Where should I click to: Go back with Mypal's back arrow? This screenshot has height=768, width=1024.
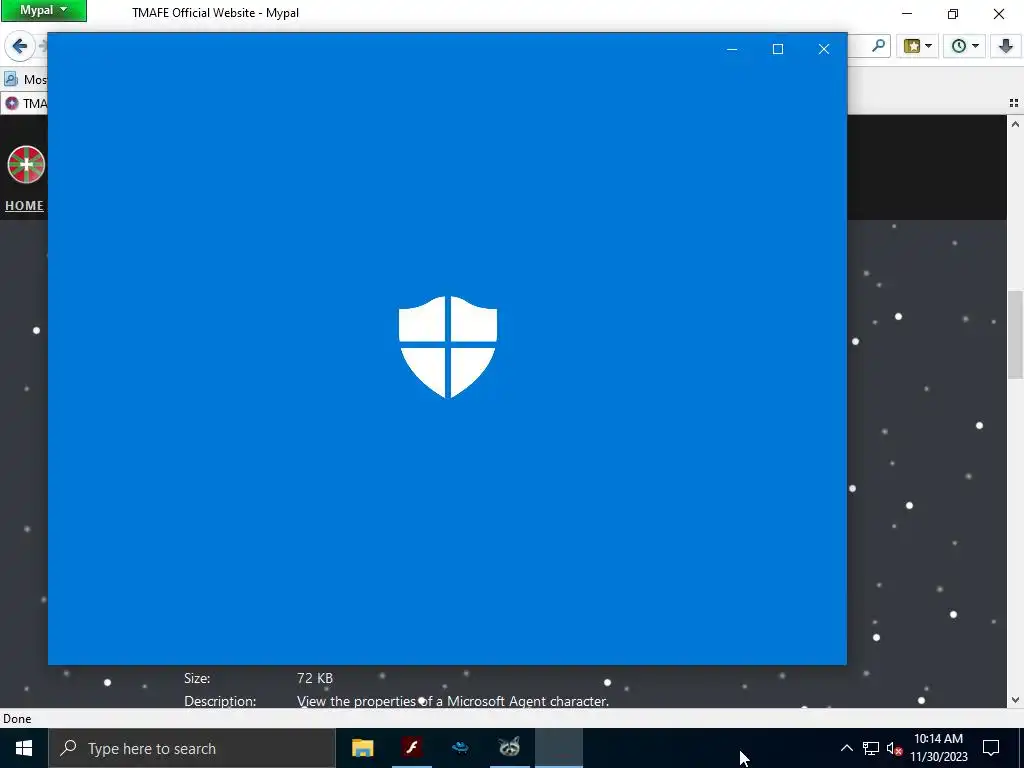click(x=20, y=46)
